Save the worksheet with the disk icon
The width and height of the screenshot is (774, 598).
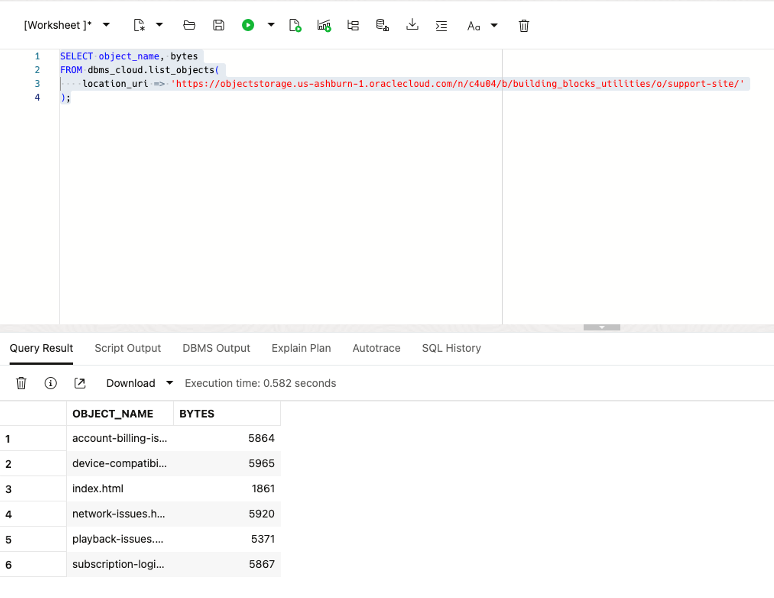(x=219, y=25)
